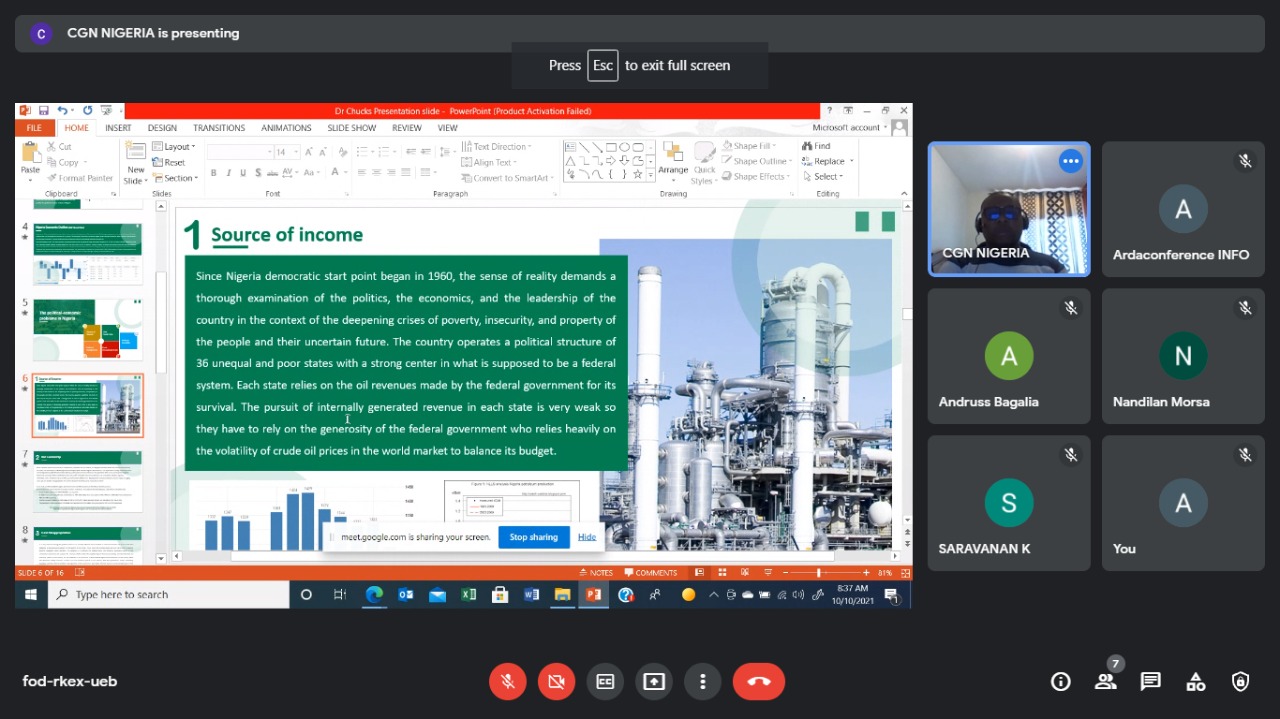The height and width of the screenshot is (719, 1280).
Task: Open the Layout dropdown
Action: coord(174,147)
